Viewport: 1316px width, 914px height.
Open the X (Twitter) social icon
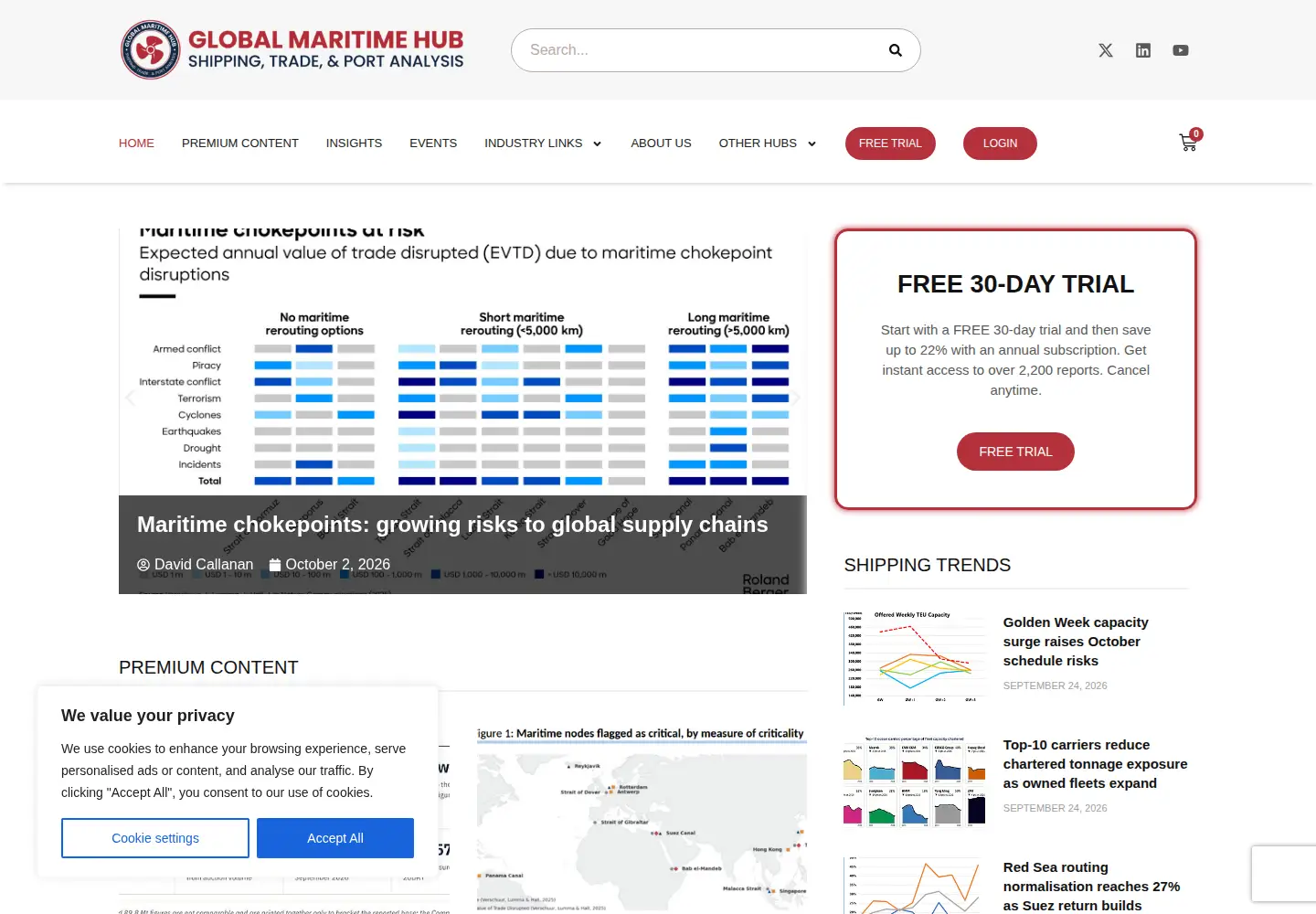(1106, 50)
